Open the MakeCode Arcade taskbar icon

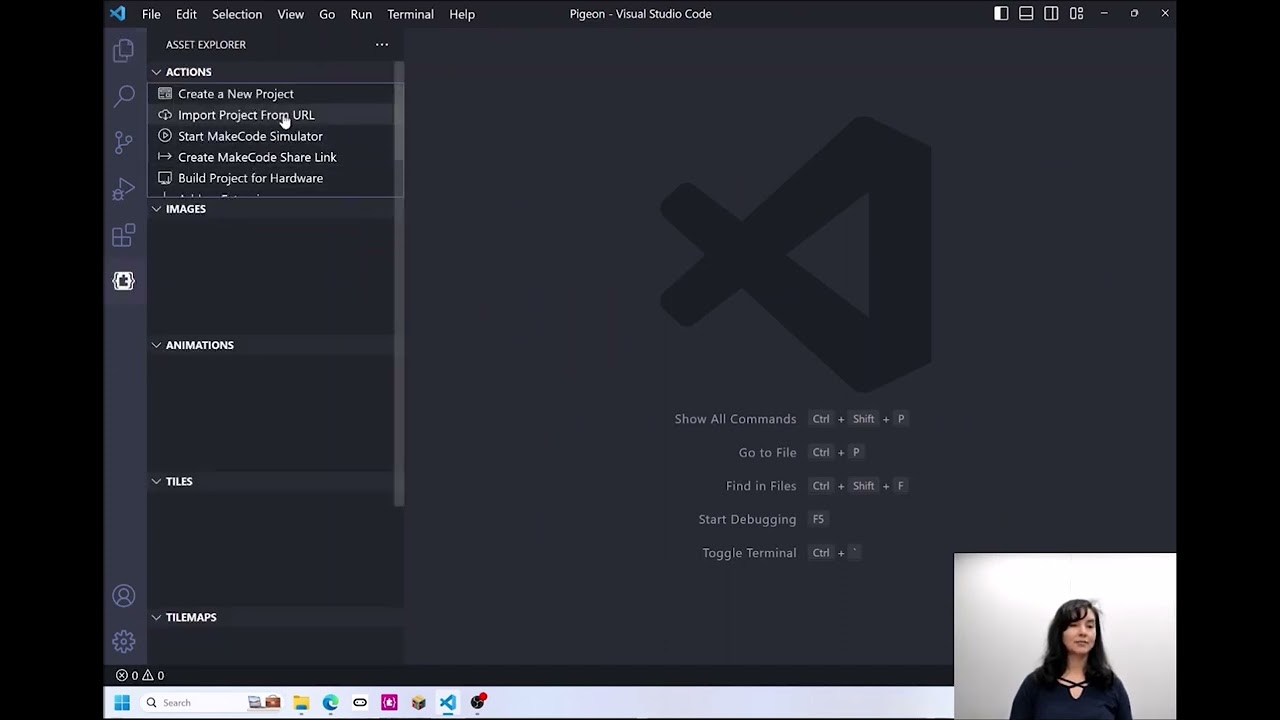[360, 703]
